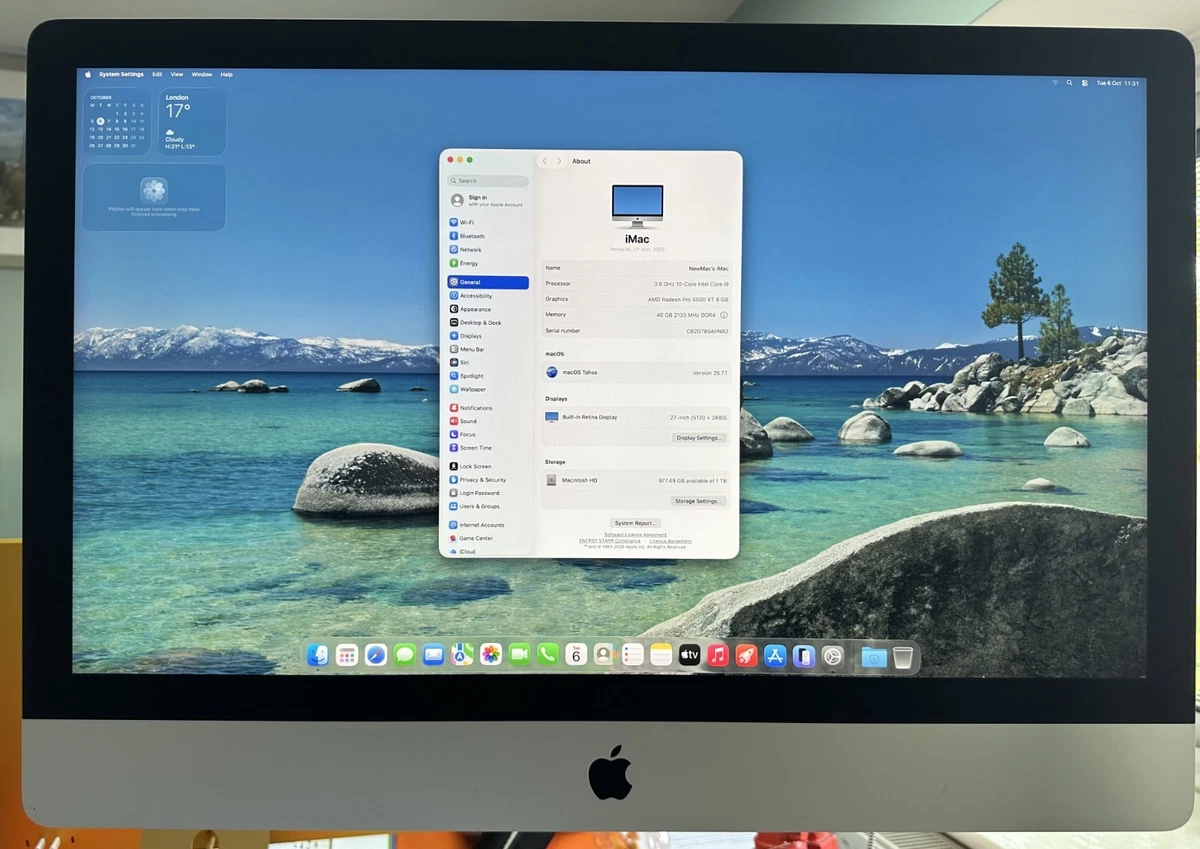
Task: Open Notifications settings
Action: [488, 408]
